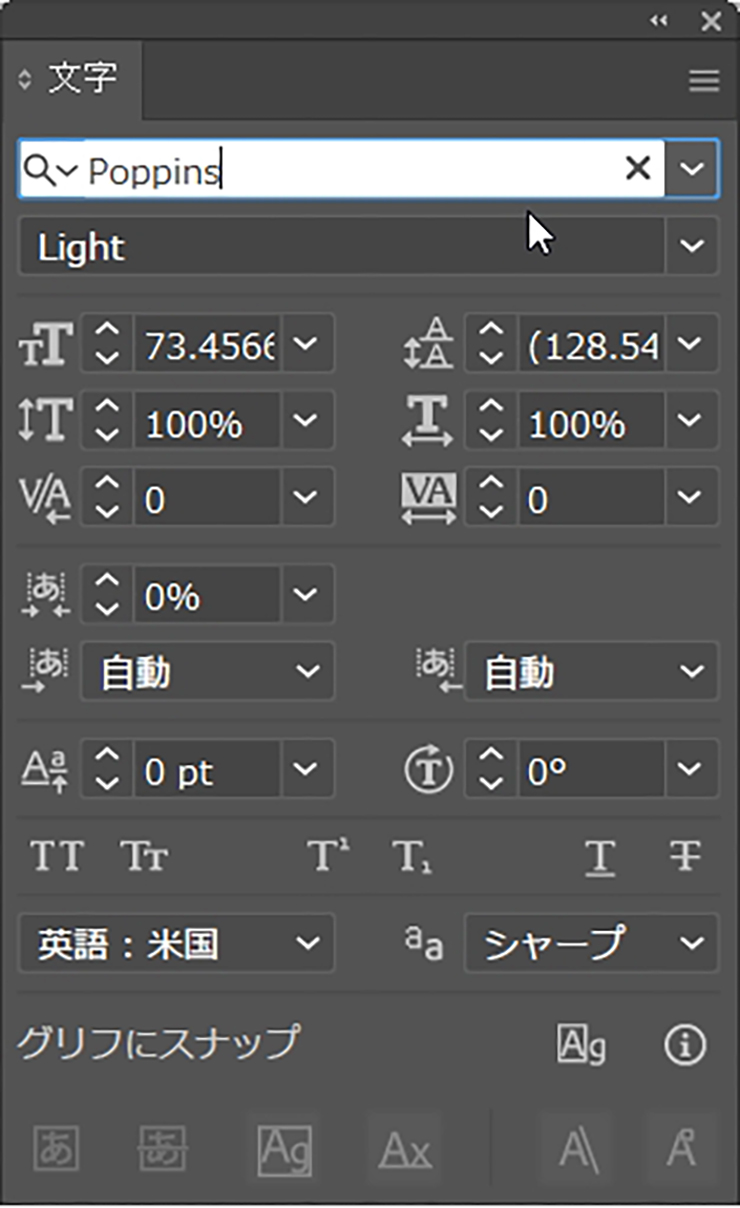Expand the font family dropdown list
The image size is (740, 1208).
(692, 169)
